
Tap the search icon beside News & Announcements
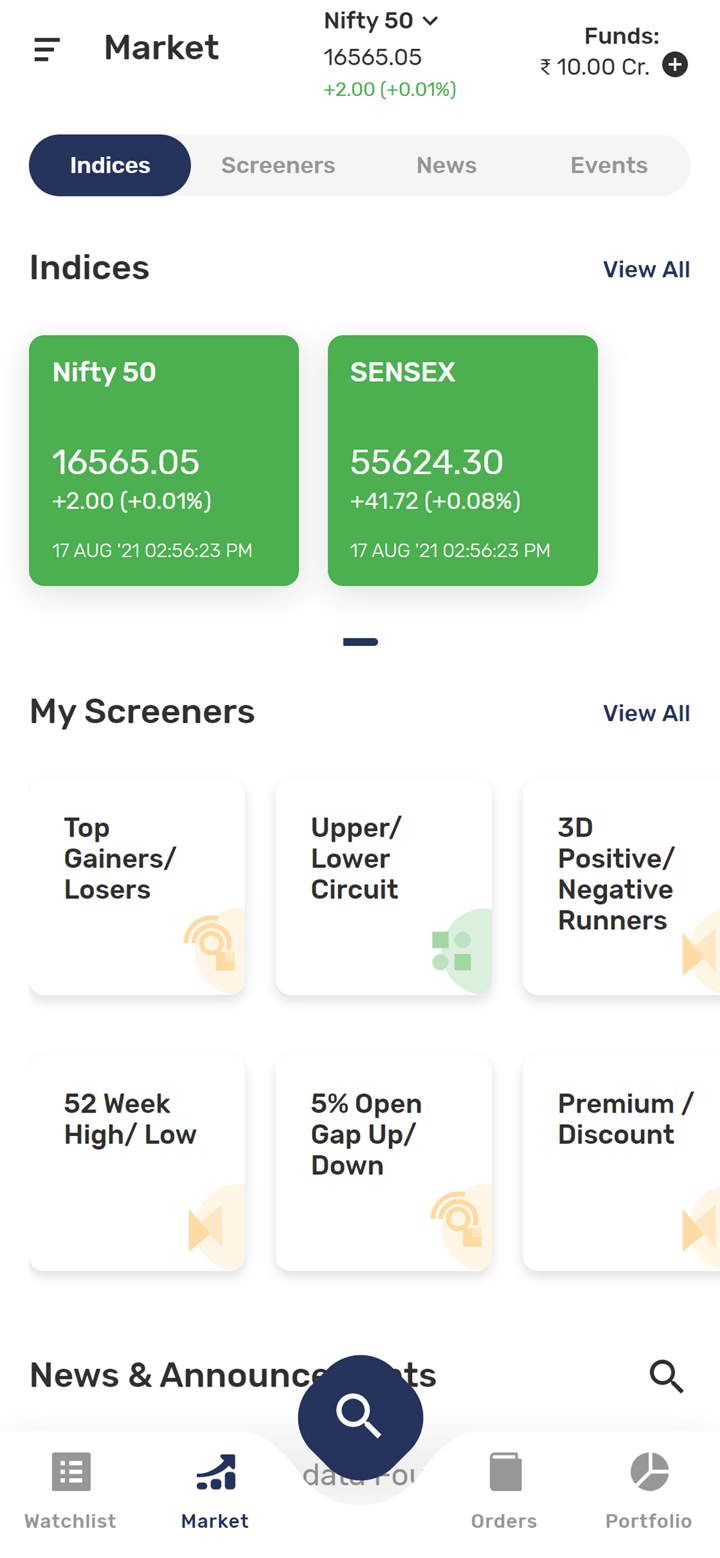667,1376
